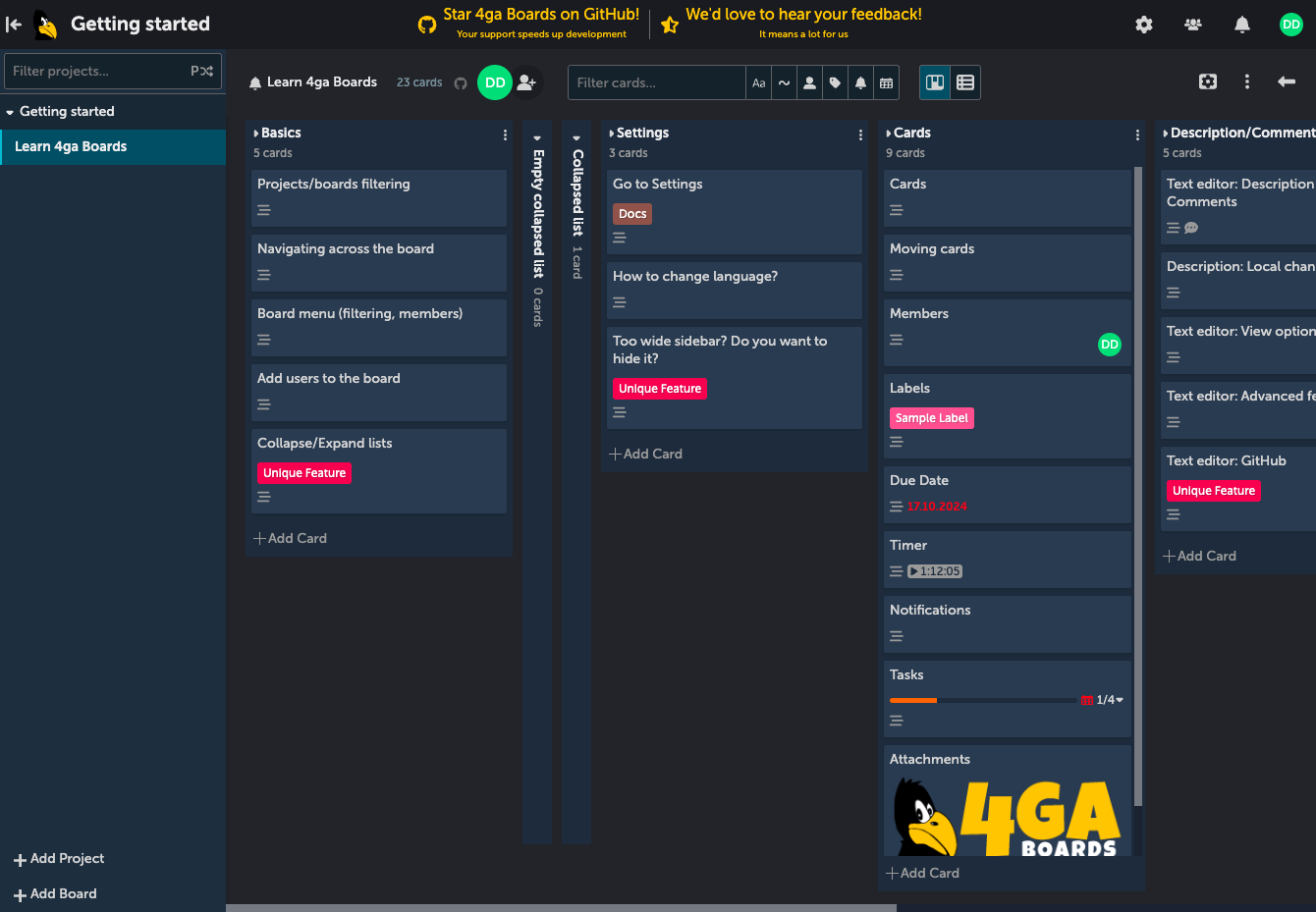Screen dimensions: 1316x912
Task: Click Add Board in sidebar
Action: click(x=55, y=894)
